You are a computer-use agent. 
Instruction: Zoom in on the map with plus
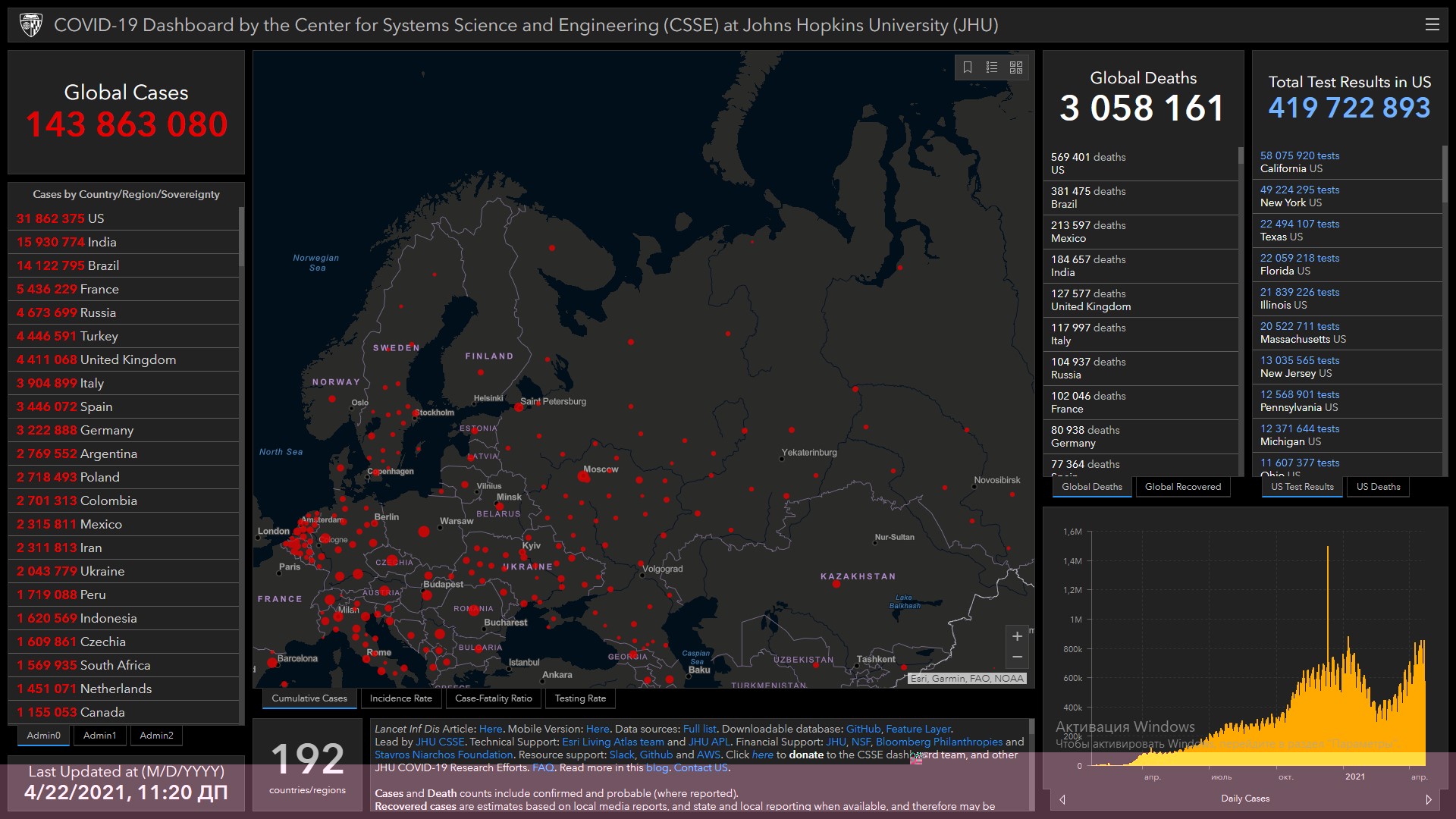point(1017,637)
